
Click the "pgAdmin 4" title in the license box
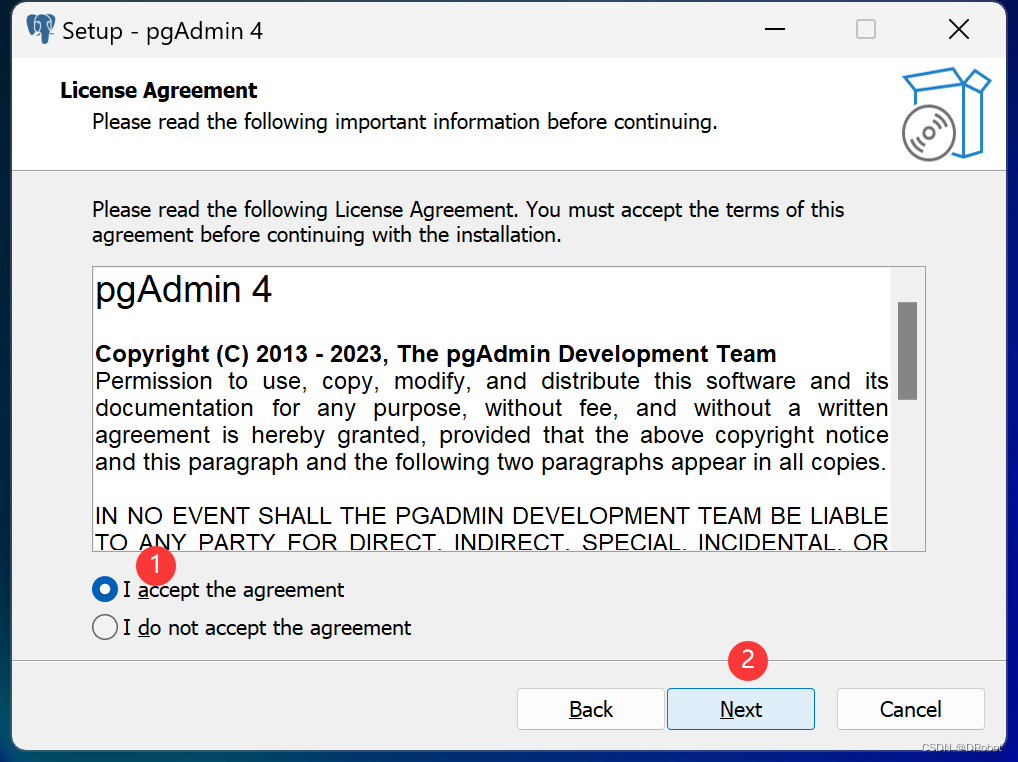click(183, 289)
